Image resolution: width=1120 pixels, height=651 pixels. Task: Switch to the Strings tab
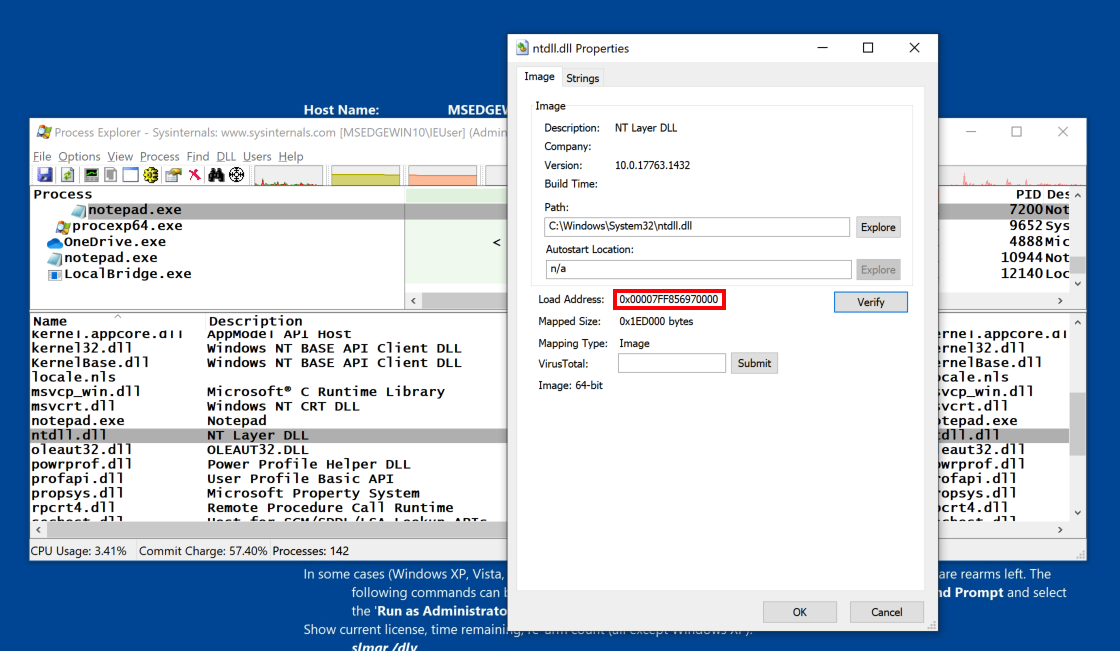click(x=583, y=78)
